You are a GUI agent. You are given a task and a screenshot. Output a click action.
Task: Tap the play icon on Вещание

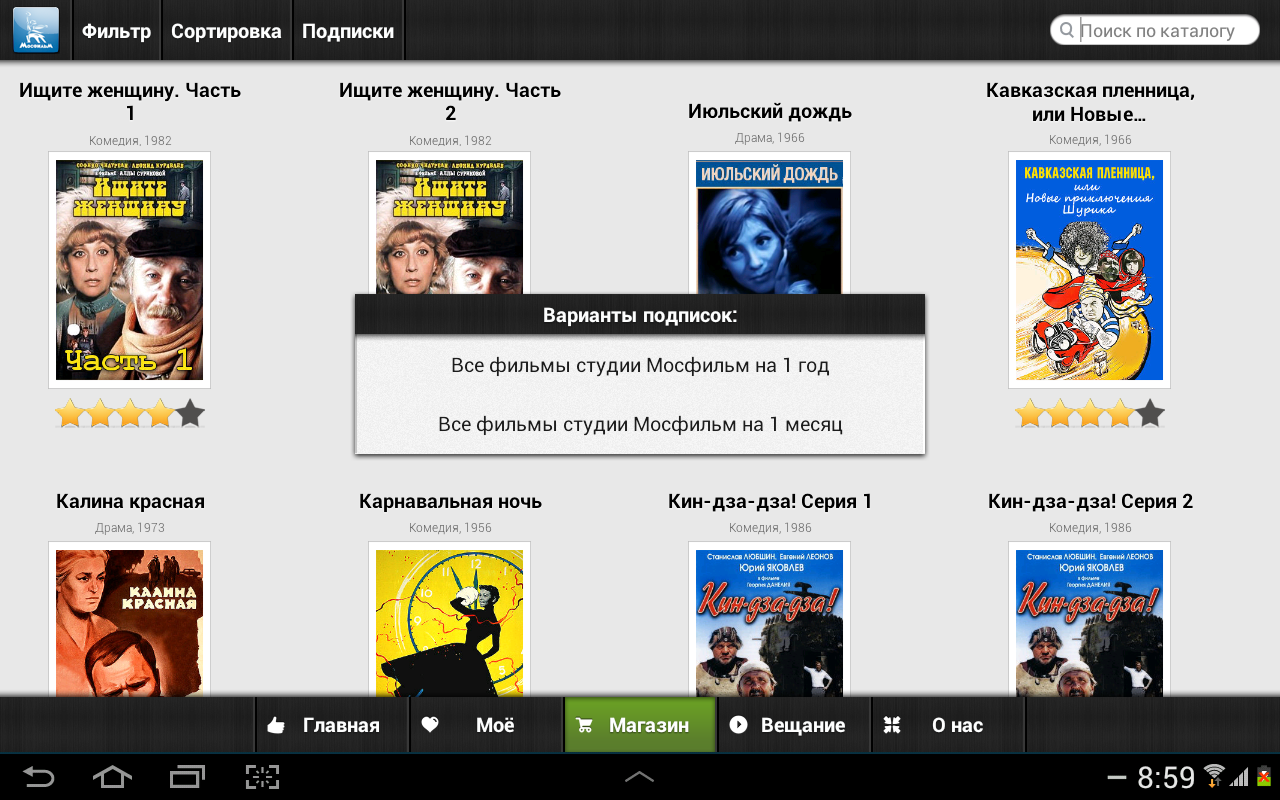point(739,725)
